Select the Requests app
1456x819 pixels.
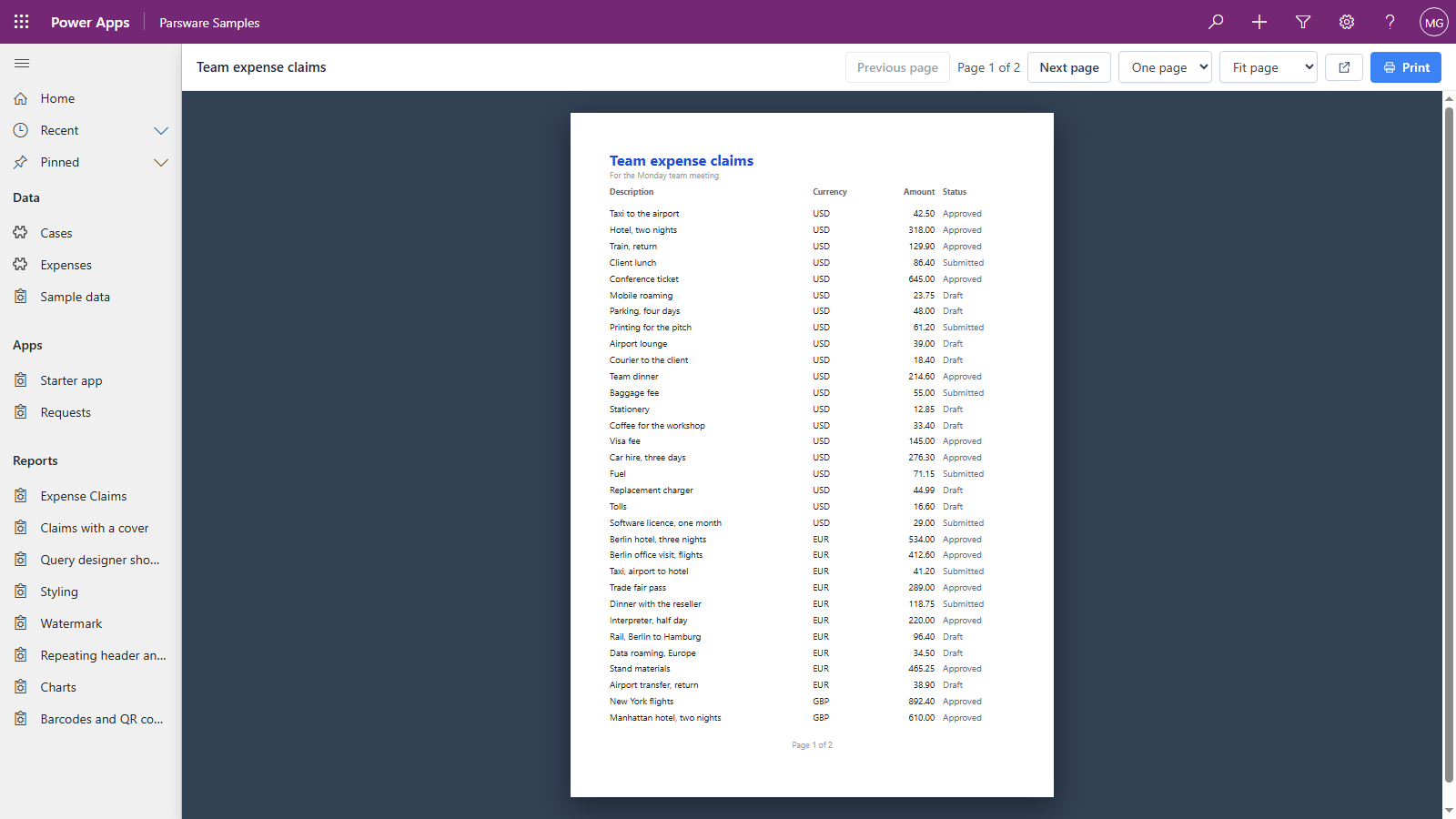coord(91,412)
